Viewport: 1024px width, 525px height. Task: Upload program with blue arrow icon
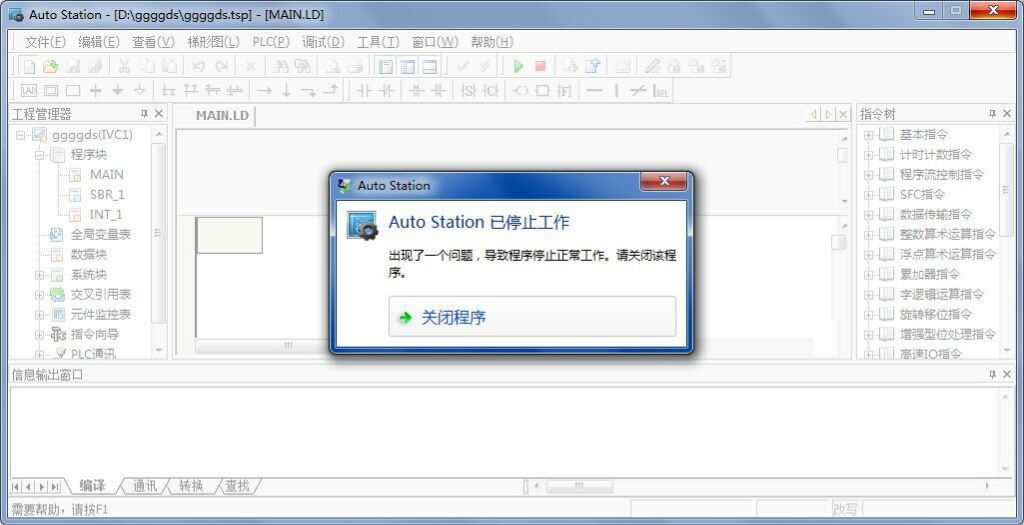coord(592,66)
